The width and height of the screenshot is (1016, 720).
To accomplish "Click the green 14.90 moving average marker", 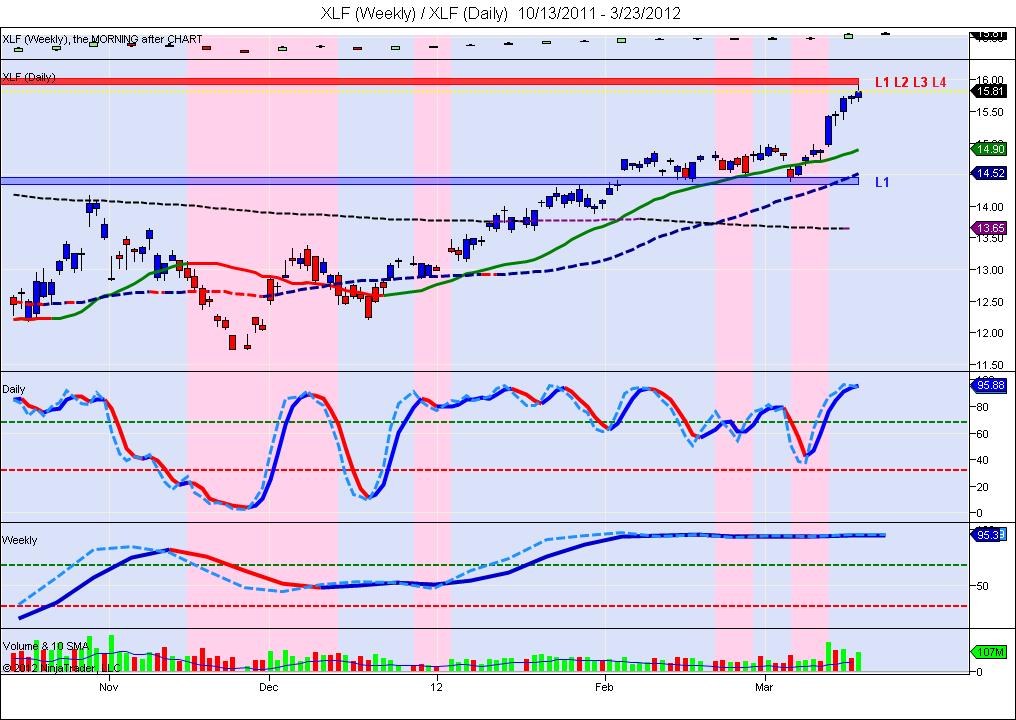I will tap(990, 149).
